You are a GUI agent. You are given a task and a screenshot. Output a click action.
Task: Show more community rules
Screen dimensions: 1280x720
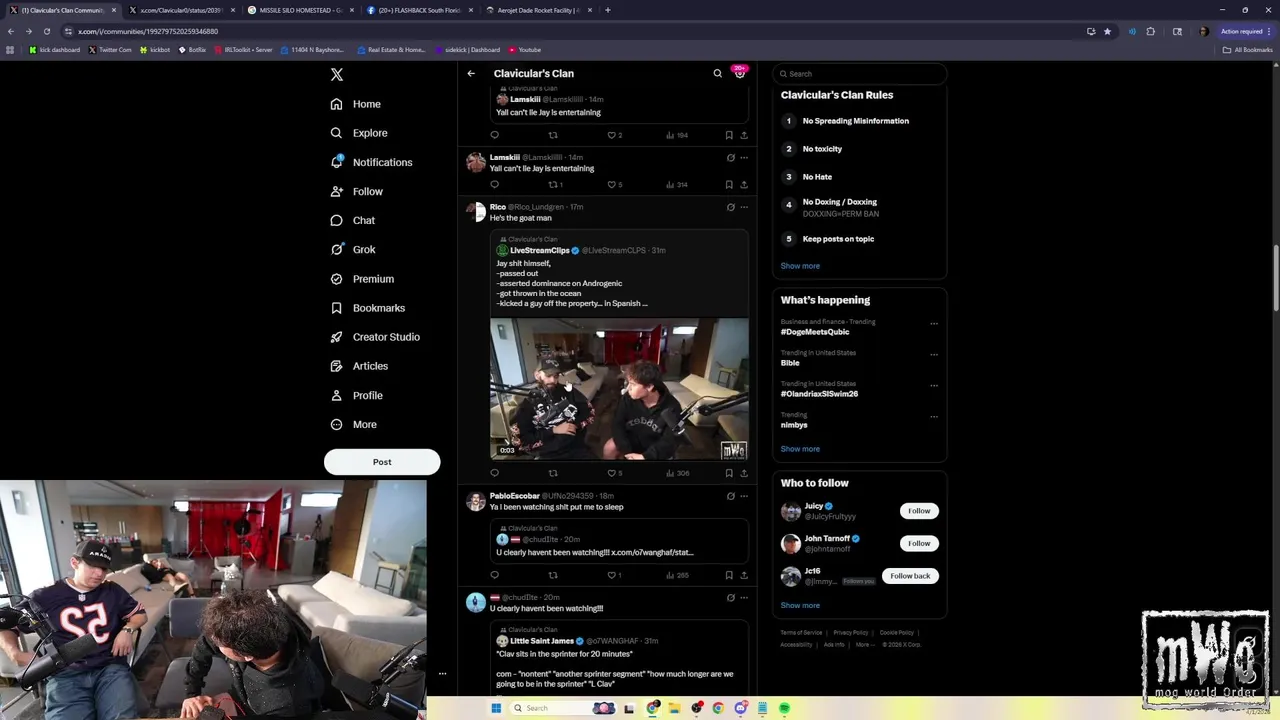point(800,266)
